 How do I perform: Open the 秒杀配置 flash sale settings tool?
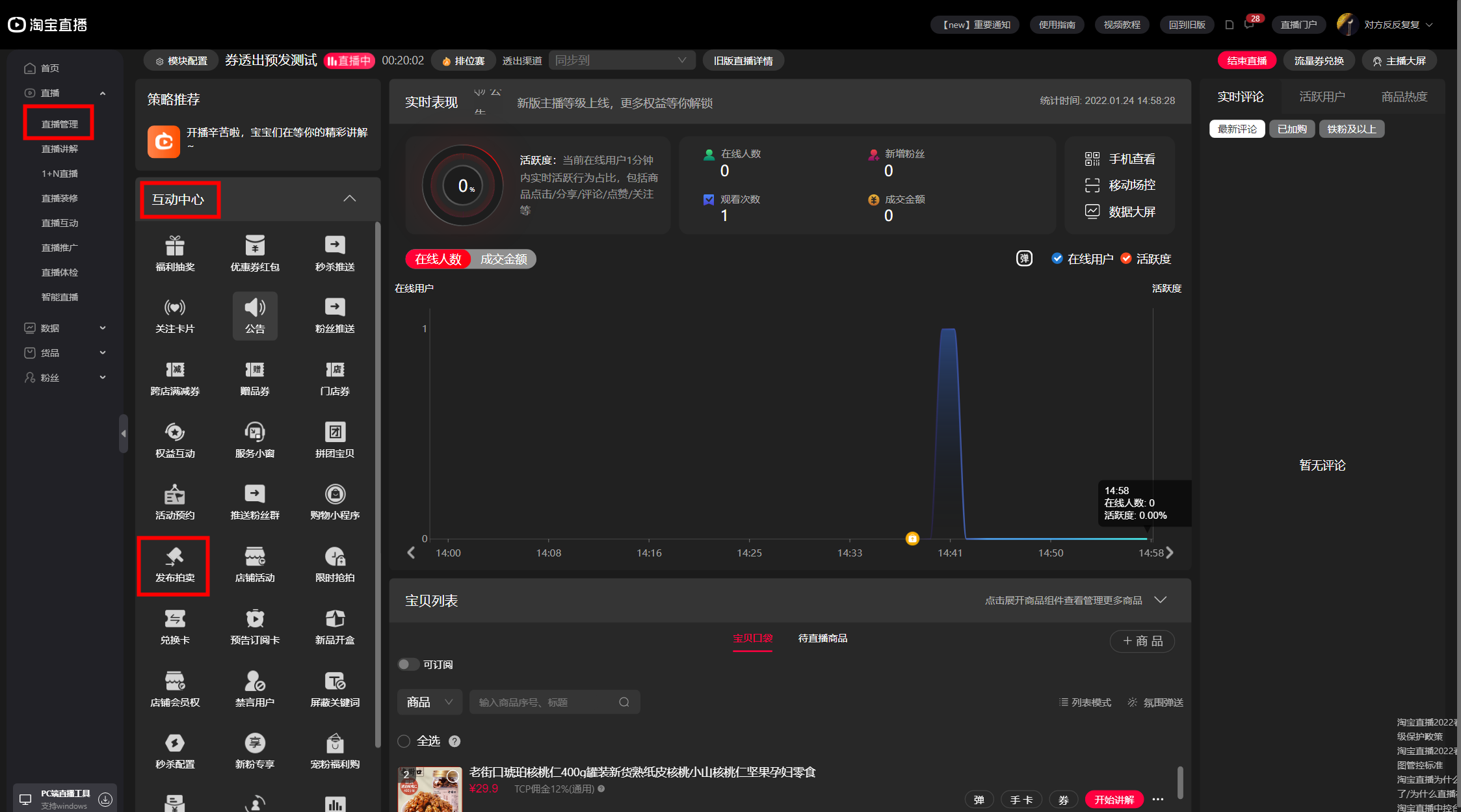tap(175, 751)
